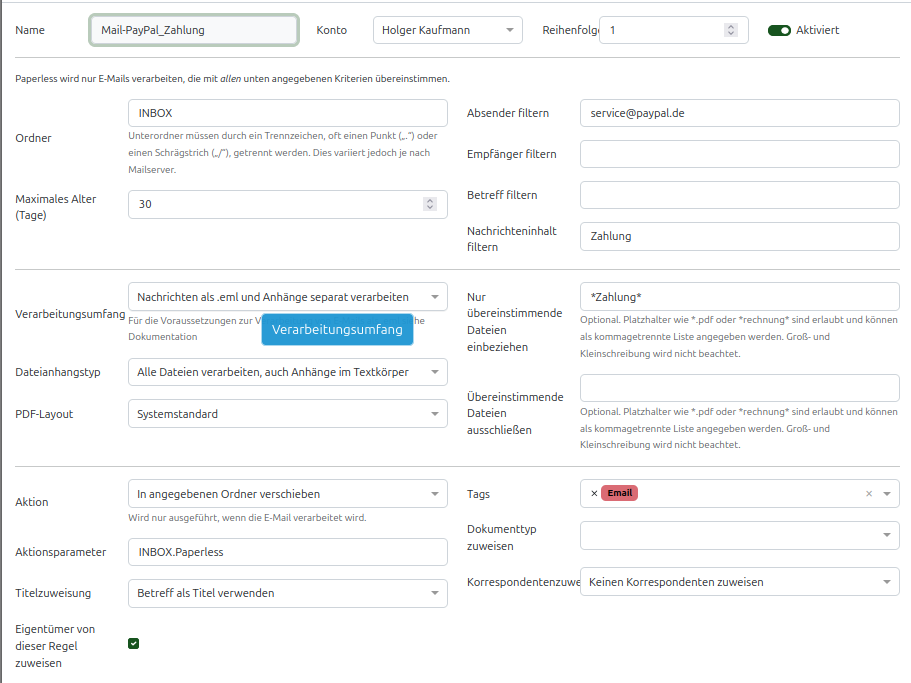This screenshot has width=911, height=683.
Task: Expand the Dokumenttyp zuweisen dropdown
Action: pyautogui.click(x=739, y=536)
